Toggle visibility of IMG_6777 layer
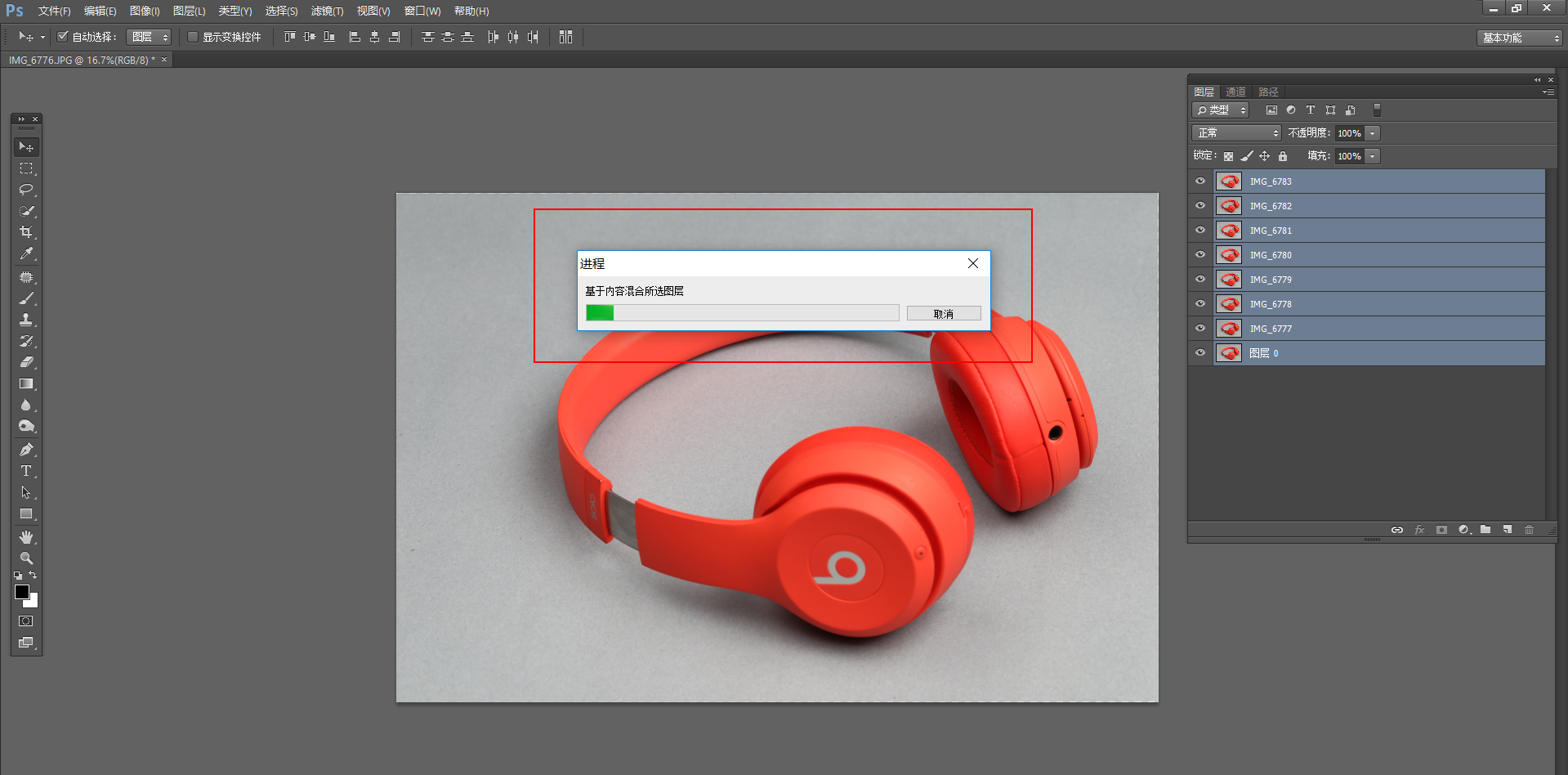Viewport: 1568px width, 775px height. (1200, 329)
